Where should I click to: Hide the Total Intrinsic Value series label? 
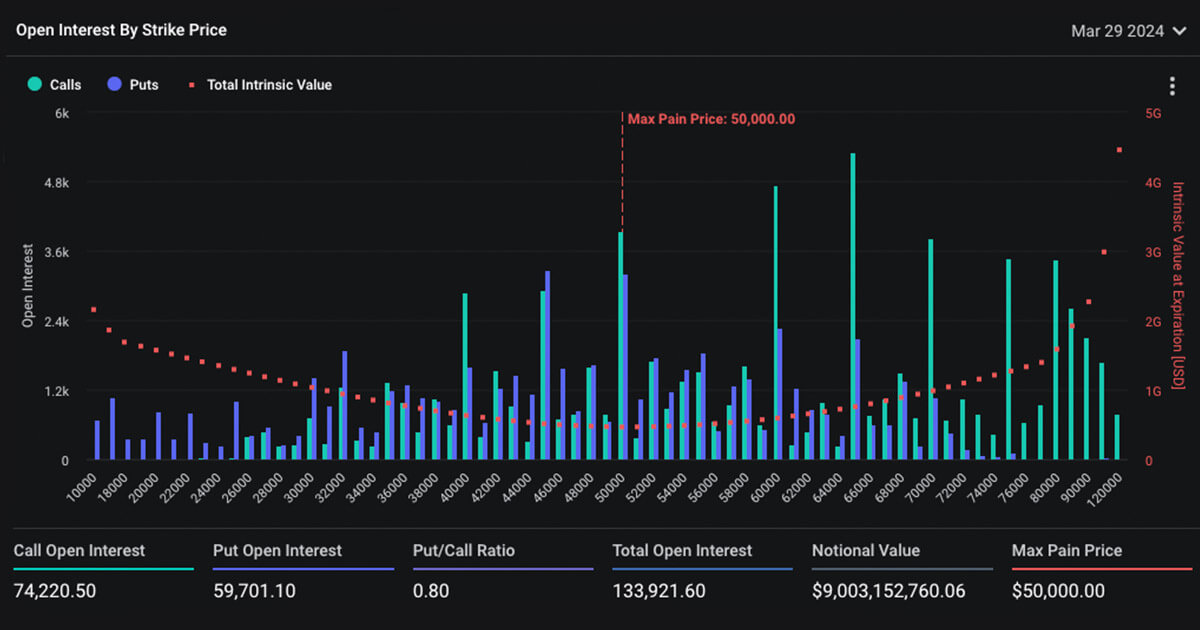click(269, 85)
